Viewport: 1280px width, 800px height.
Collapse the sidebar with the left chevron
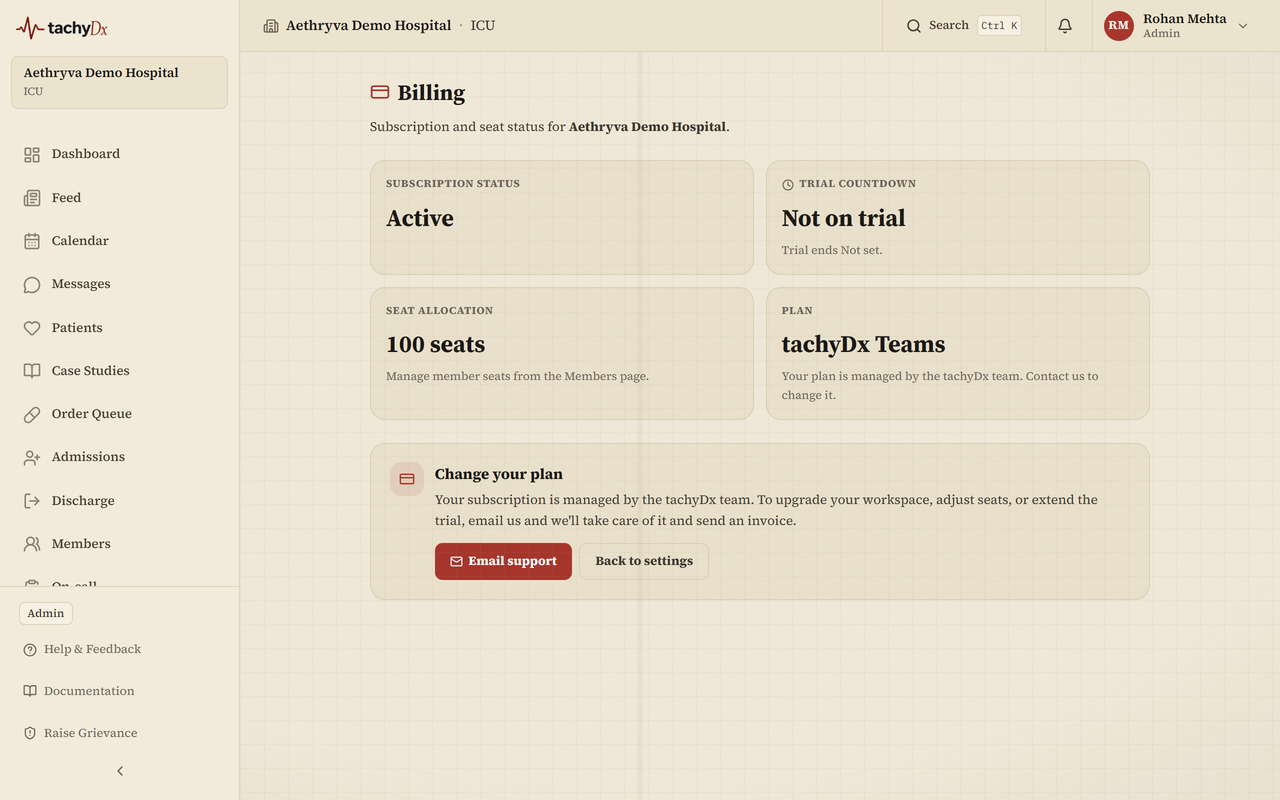point(120,771)
